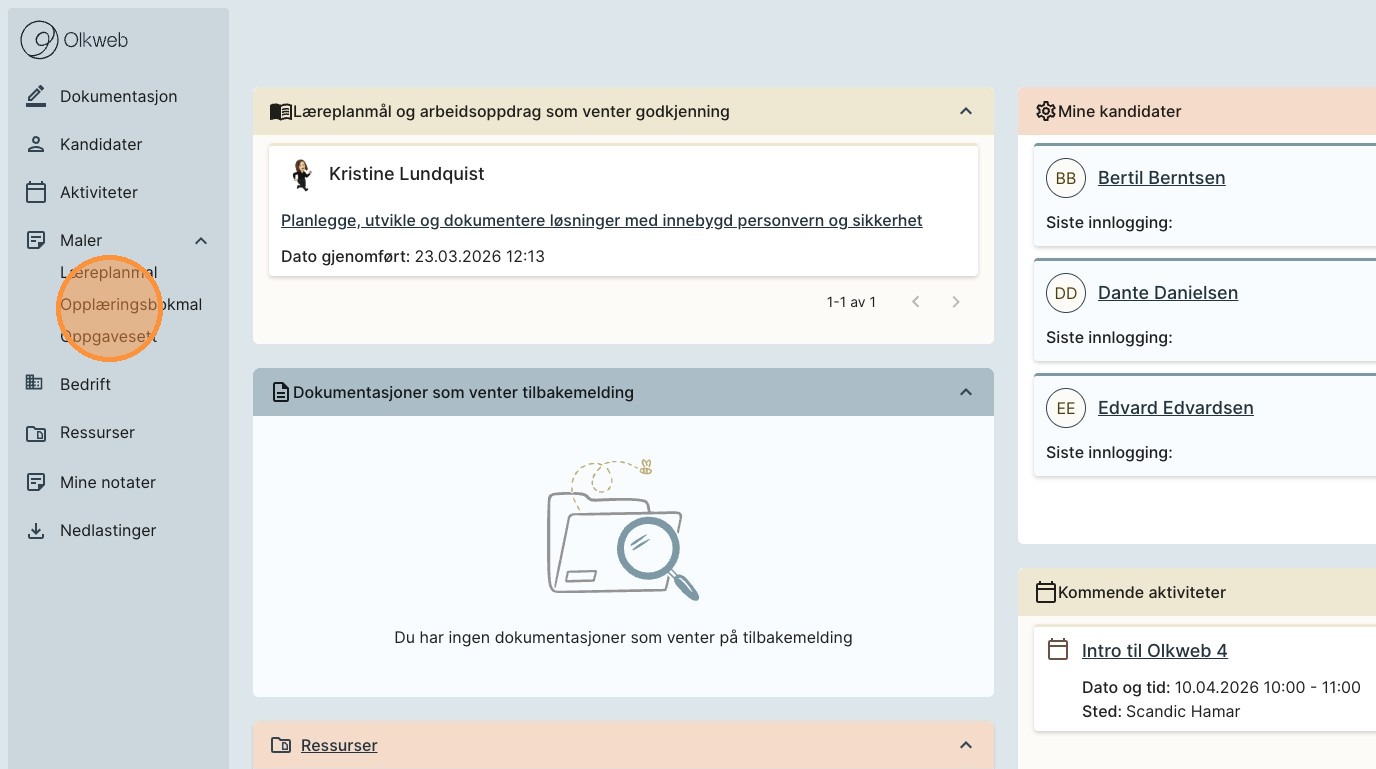Select Oppgavesett under Maler
Image resolution: width=1376 pixels, height=769 pixels.
(x=108, y=337)
